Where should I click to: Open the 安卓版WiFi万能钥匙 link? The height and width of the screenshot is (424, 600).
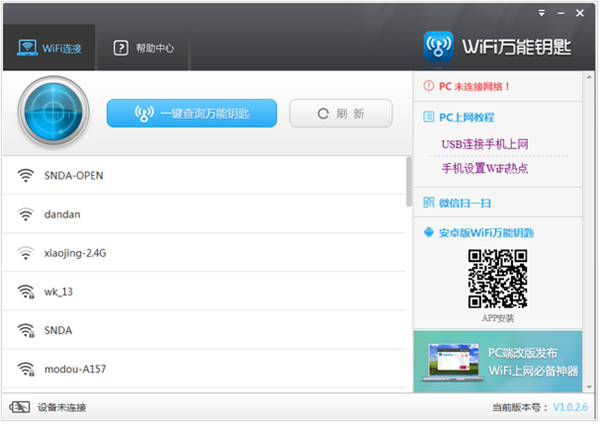tap(486, 233)
